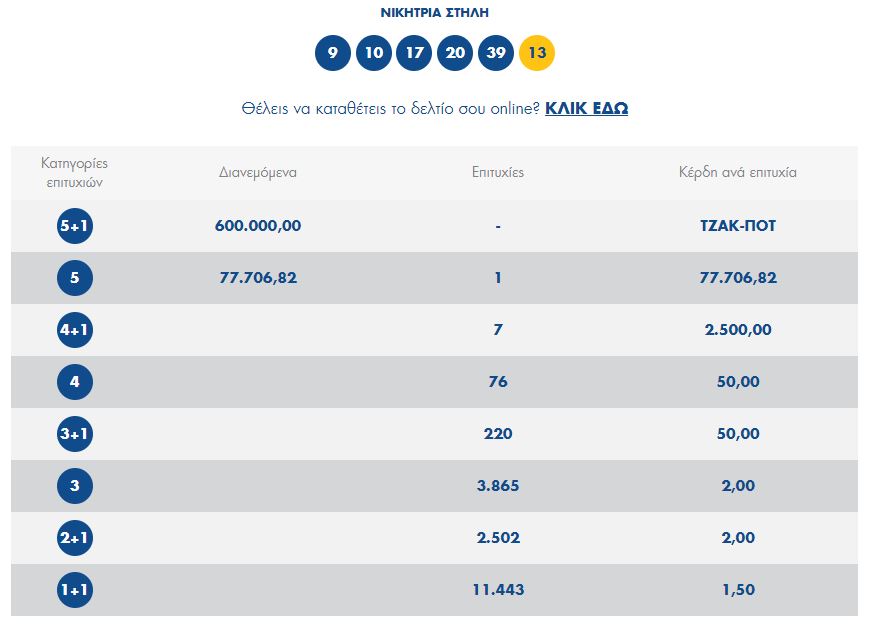The image size is (870, 635).
Task: Click the 3+1 category badge
Action: pos(75,434)
